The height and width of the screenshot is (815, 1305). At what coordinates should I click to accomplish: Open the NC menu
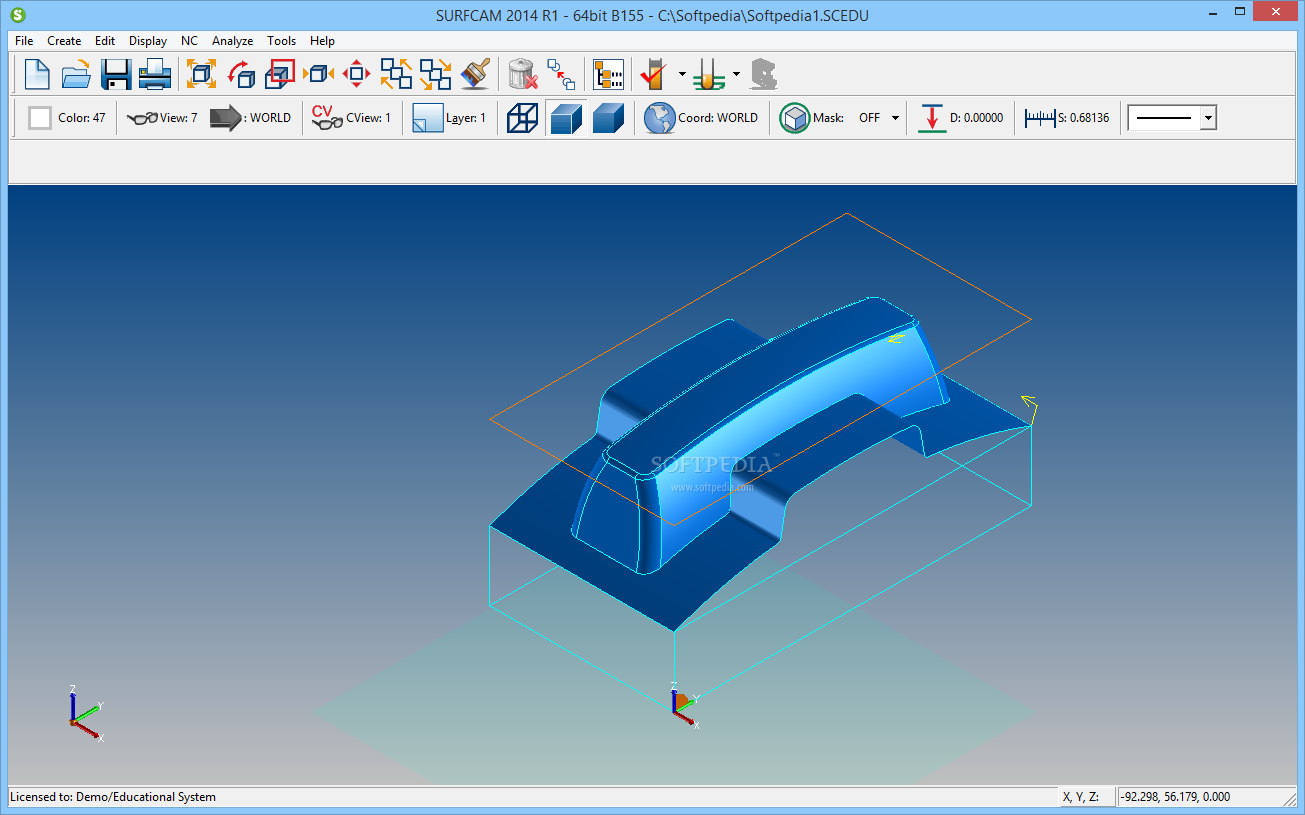click(189, 41)
